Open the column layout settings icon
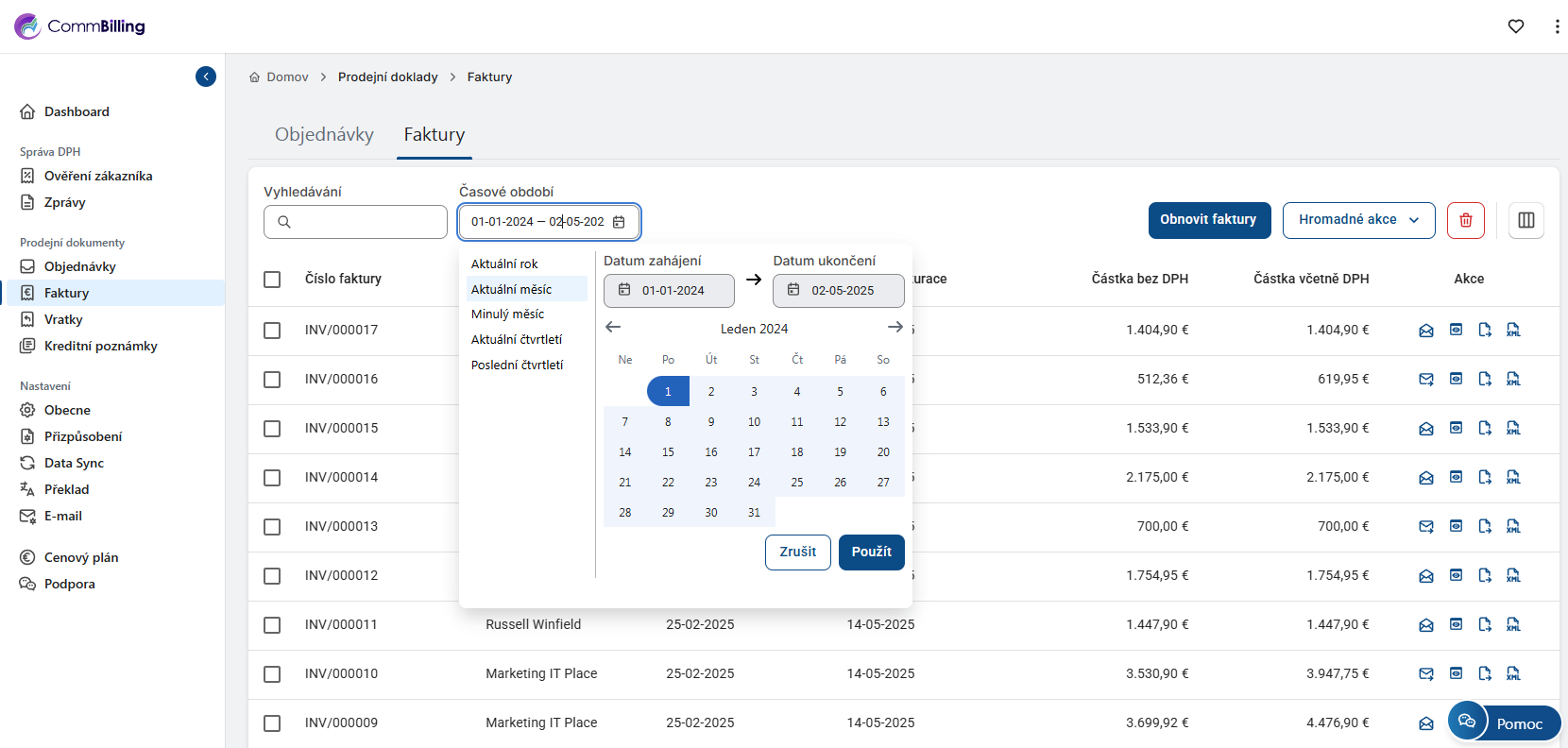Image resolution: width=1568 pixels, height=748 pixels. [x=1525, y=220]
